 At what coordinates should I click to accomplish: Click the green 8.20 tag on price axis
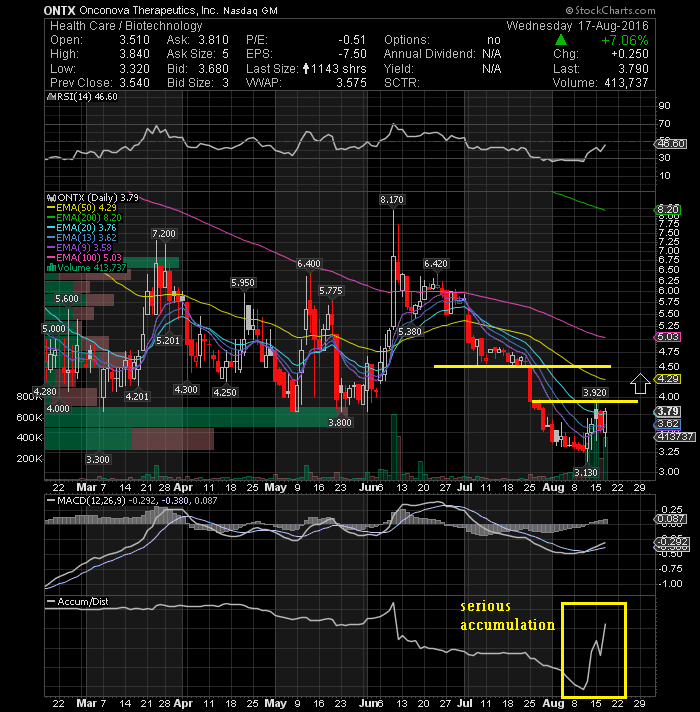coord(668,210)
